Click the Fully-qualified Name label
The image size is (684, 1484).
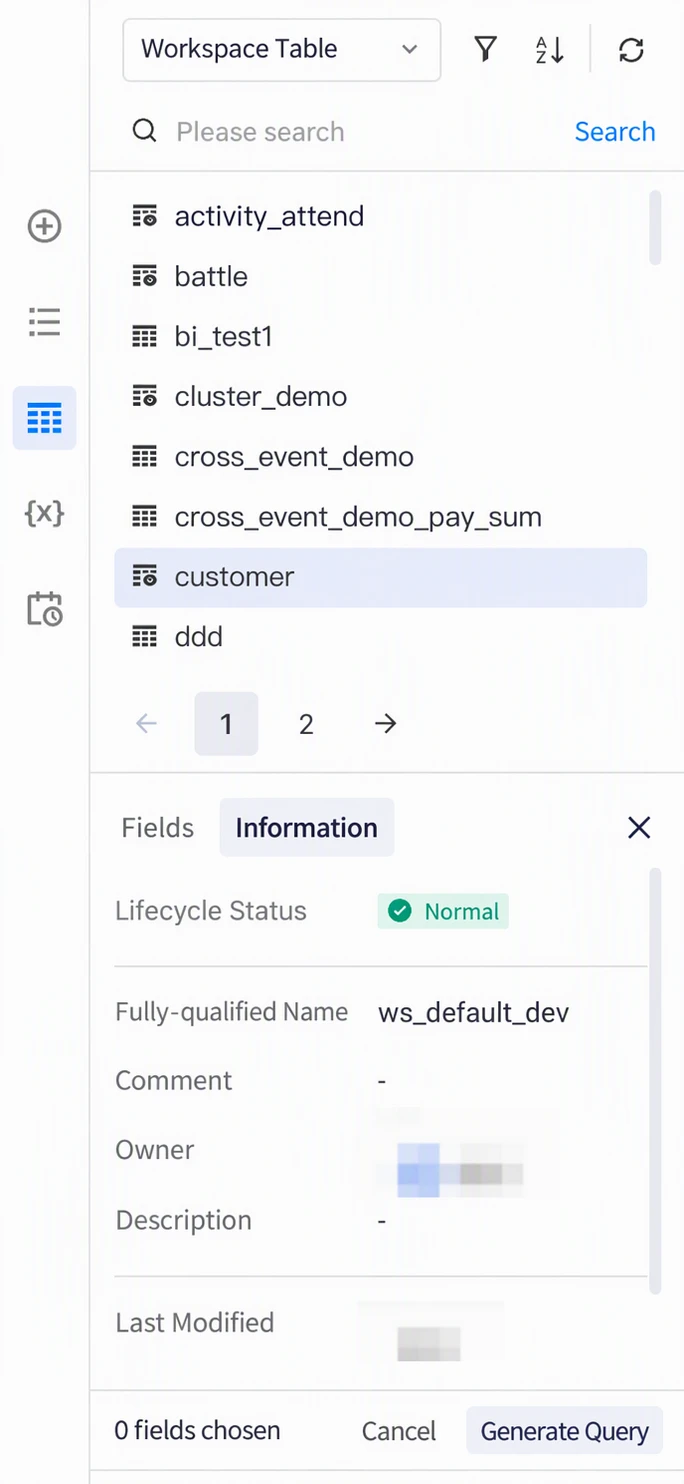coord(232,1012)
